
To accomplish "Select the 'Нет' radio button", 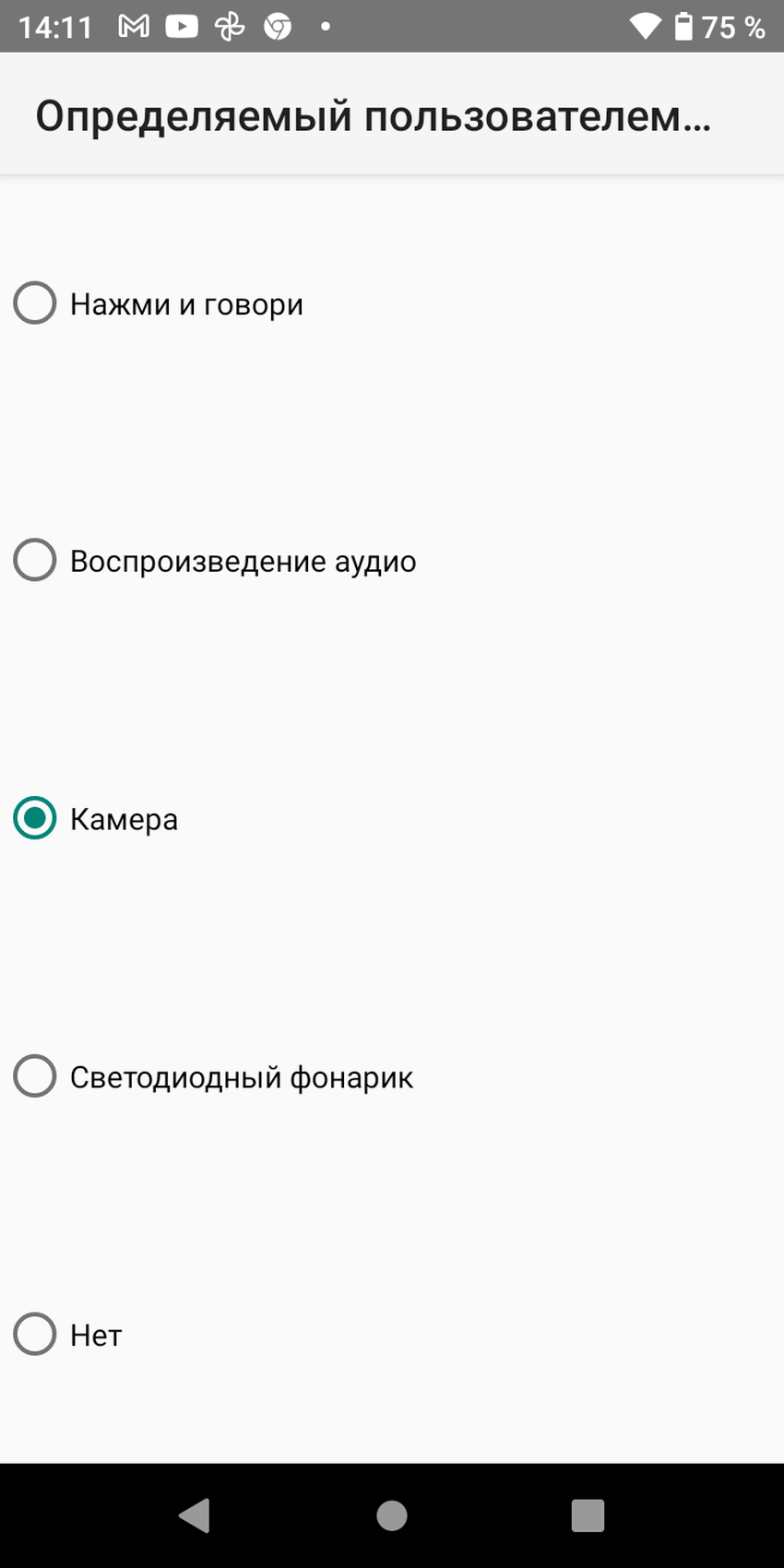I will click(x=35, y=1334).
